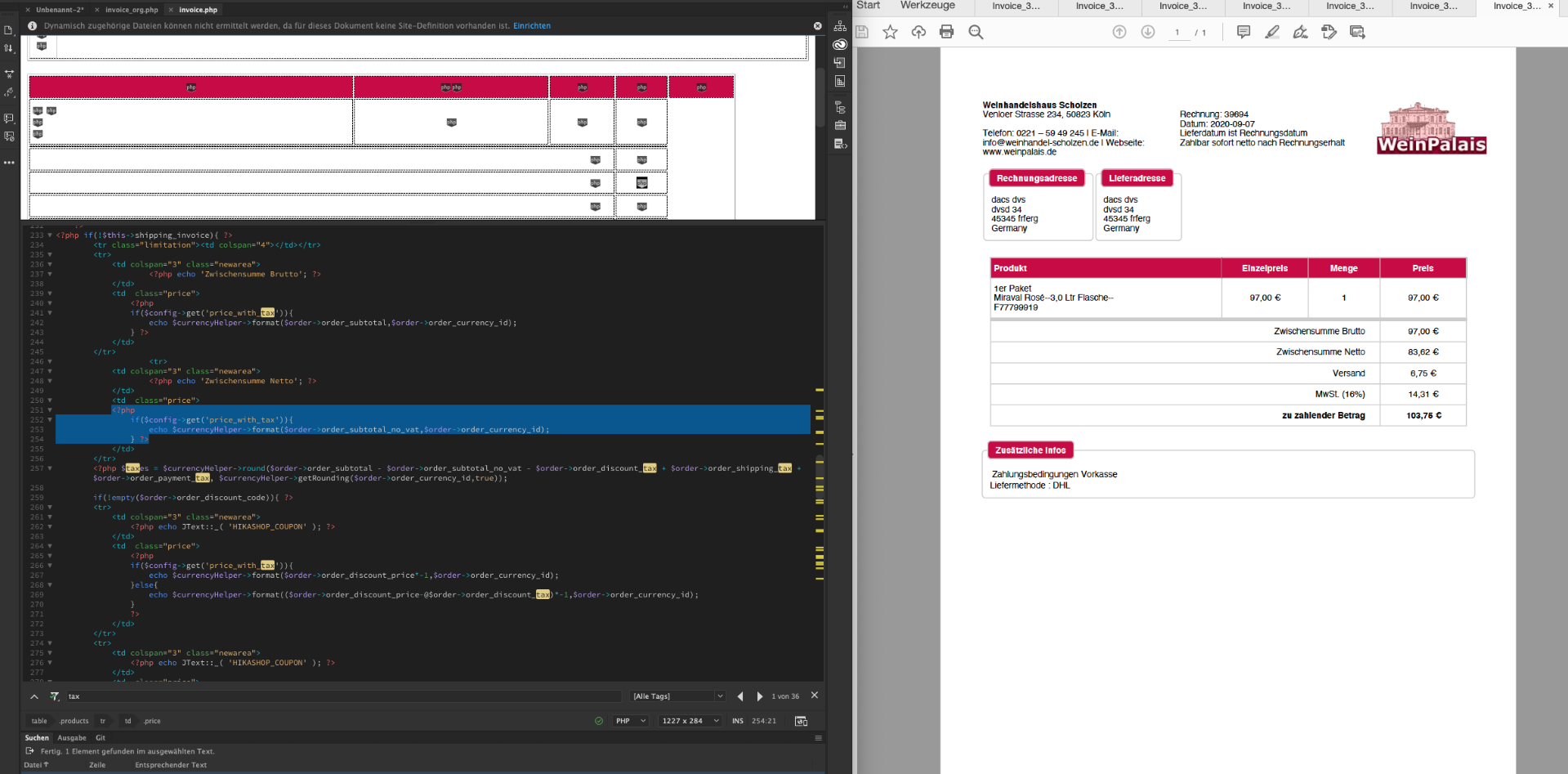Switch to the invoice_org.php tab
Image resolution: width=1568 pixels, height=774 pixels.
(x=132, y=10)
